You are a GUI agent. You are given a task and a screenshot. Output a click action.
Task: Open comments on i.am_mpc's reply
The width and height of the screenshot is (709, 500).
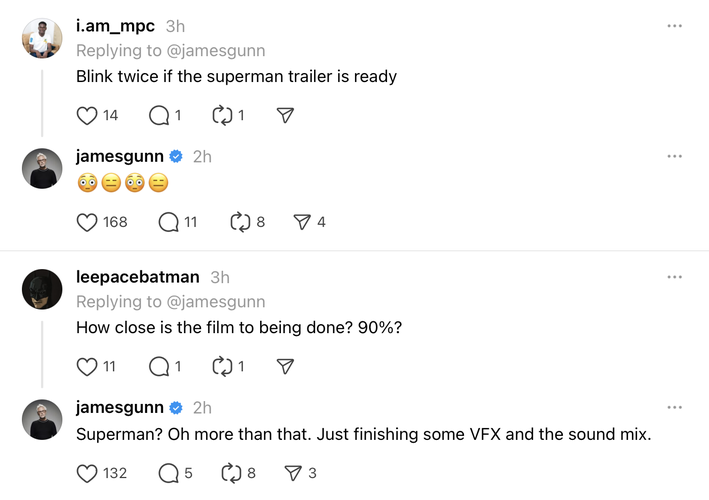click(x=159, y=116)
